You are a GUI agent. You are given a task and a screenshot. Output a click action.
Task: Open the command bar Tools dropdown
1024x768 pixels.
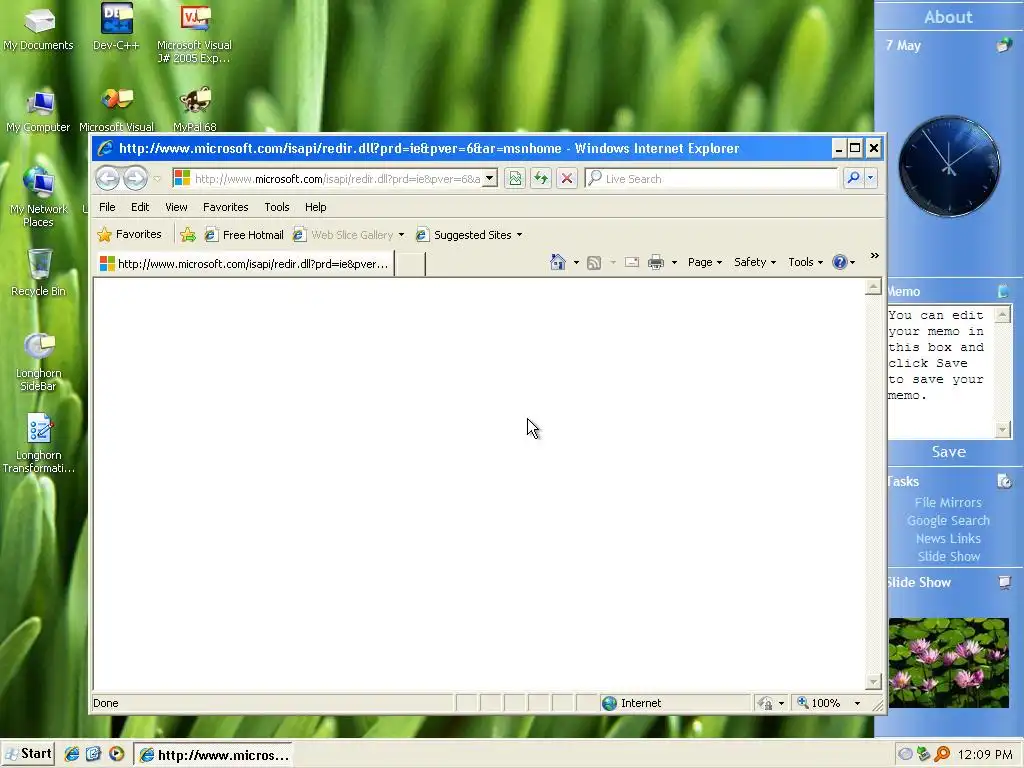pos(805,263)
